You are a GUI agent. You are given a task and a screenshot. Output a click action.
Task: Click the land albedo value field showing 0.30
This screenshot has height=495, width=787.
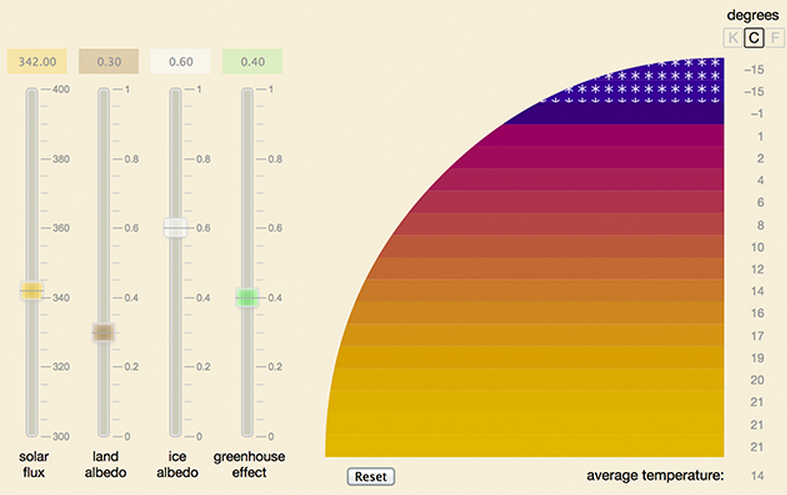click(109, 61)
